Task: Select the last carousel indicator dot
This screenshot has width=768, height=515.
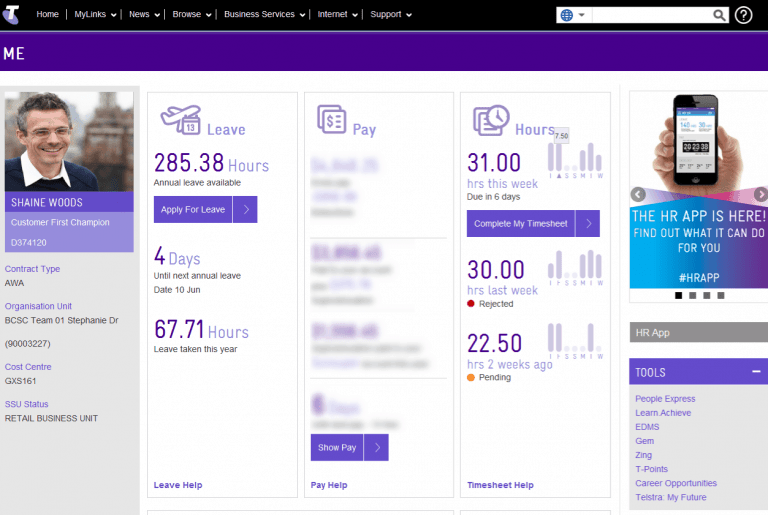Action: pyautogui.click(x=720, y=295)
